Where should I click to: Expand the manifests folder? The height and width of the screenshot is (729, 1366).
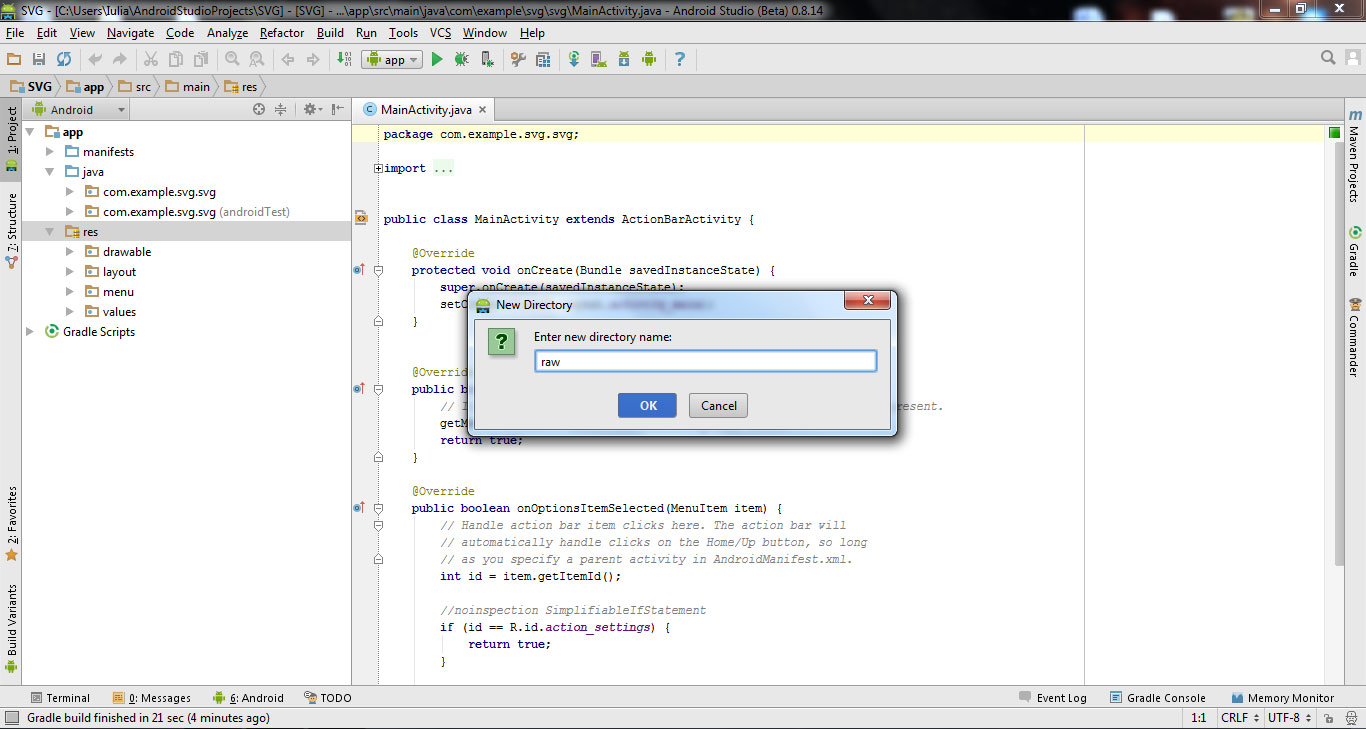[x=50, y=152]
